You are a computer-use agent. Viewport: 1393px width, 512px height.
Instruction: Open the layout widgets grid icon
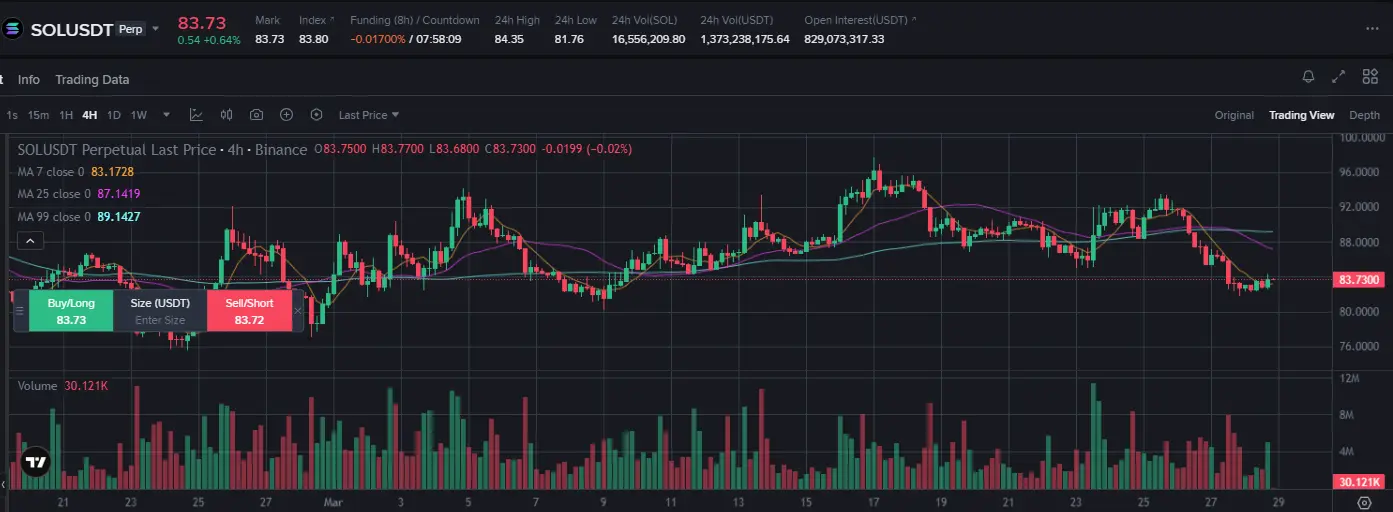1369,77
